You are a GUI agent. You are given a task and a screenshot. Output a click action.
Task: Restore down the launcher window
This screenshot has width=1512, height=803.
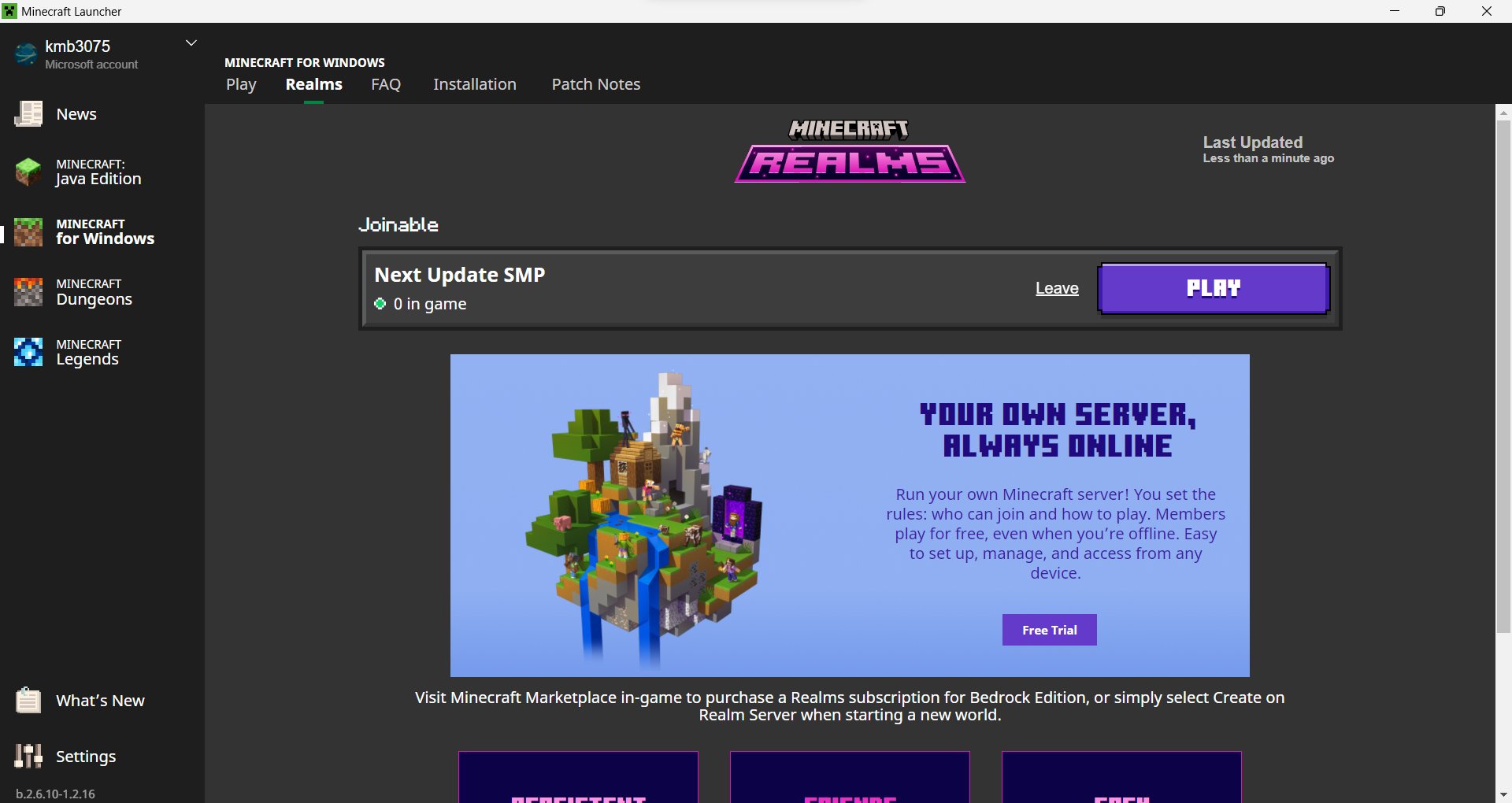click(1440, 11)
